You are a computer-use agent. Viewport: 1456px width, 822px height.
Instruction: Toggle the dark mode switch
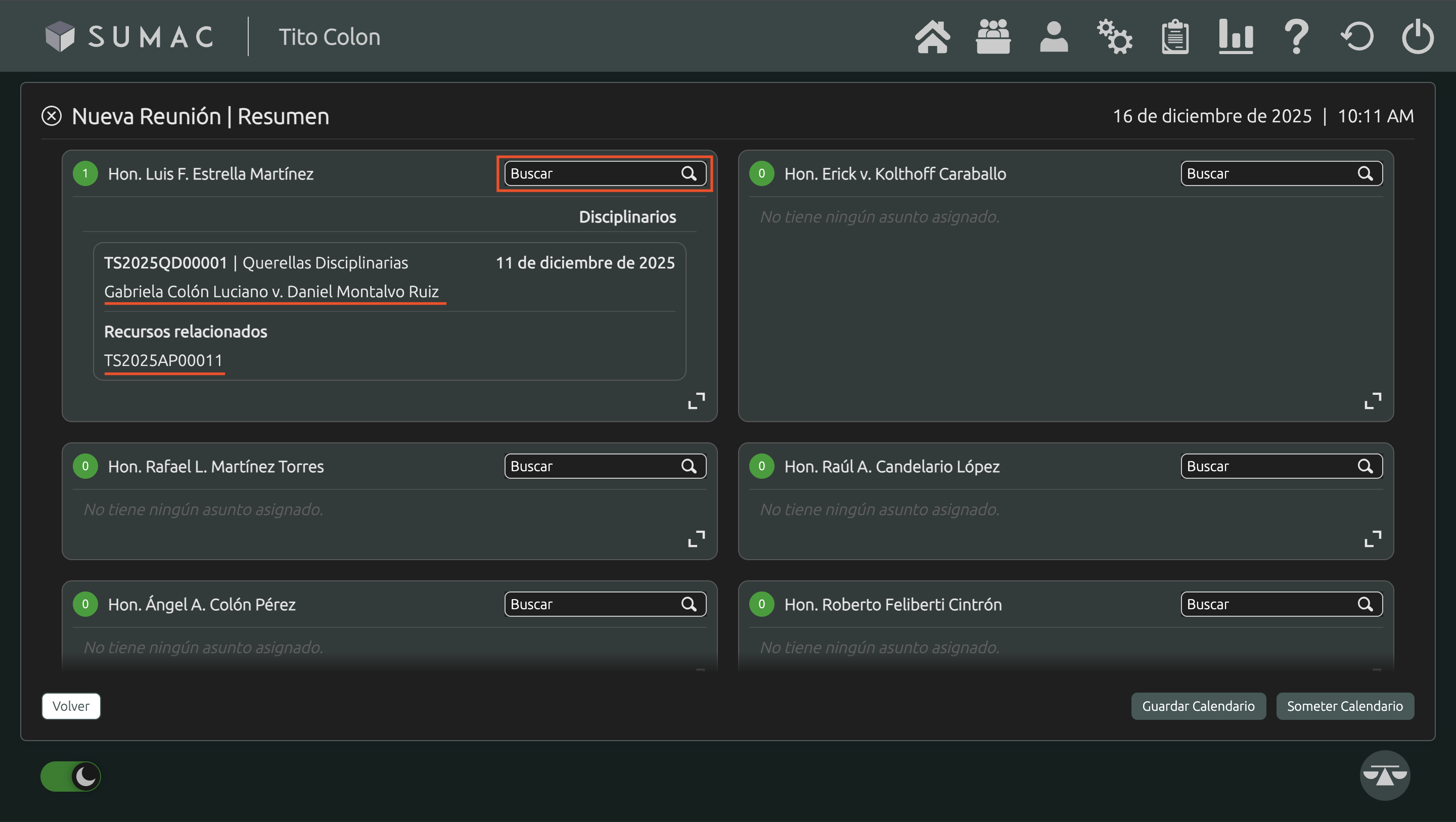71,776
